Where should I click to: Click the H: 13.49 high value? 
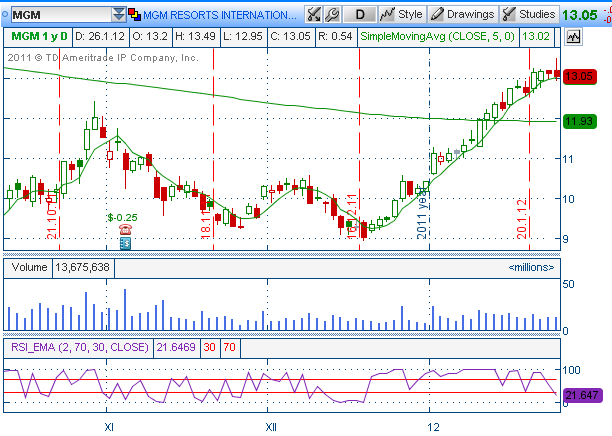coord(195,37)
